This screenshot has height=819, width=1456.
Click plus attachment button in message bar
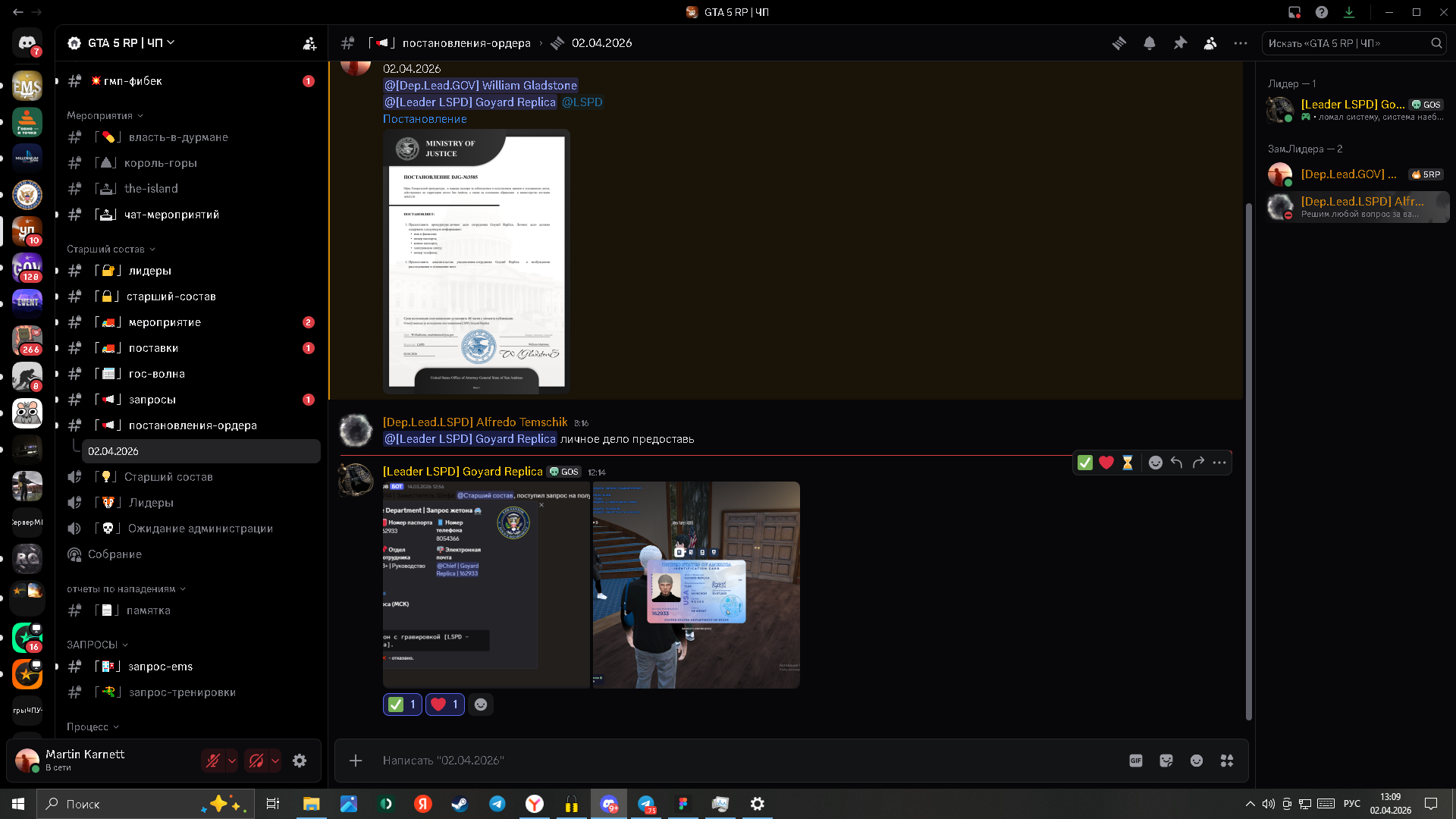tap(356, 761)
